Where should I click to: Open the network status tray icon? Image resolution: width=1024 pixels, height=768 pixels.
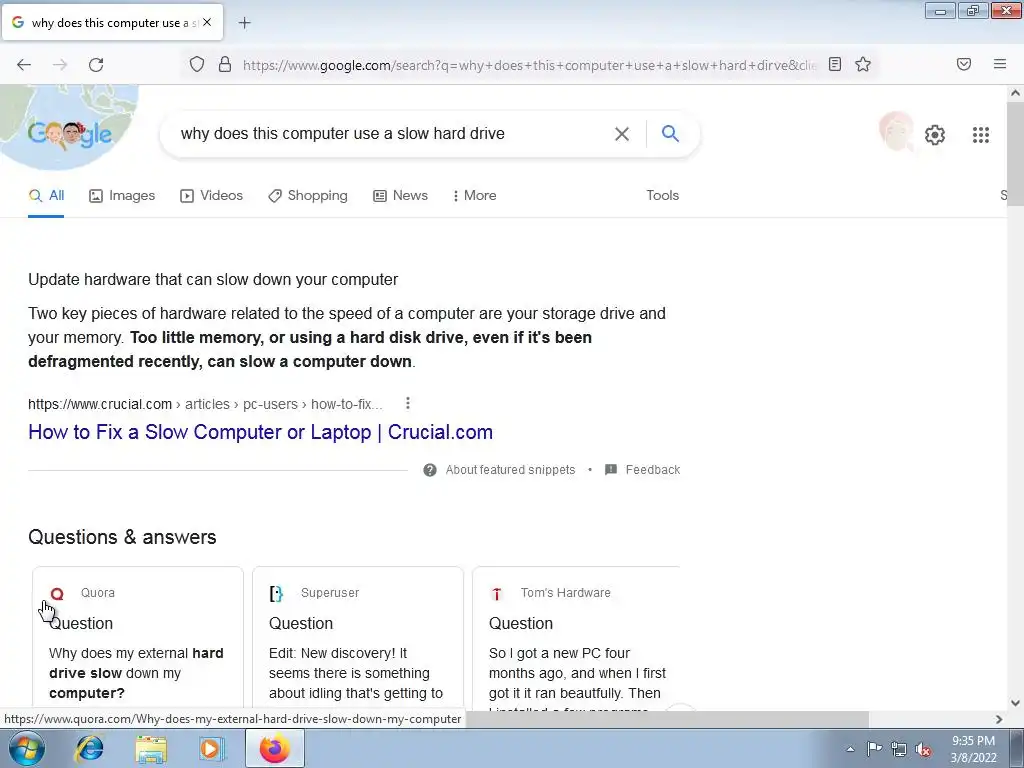(899, 749)
